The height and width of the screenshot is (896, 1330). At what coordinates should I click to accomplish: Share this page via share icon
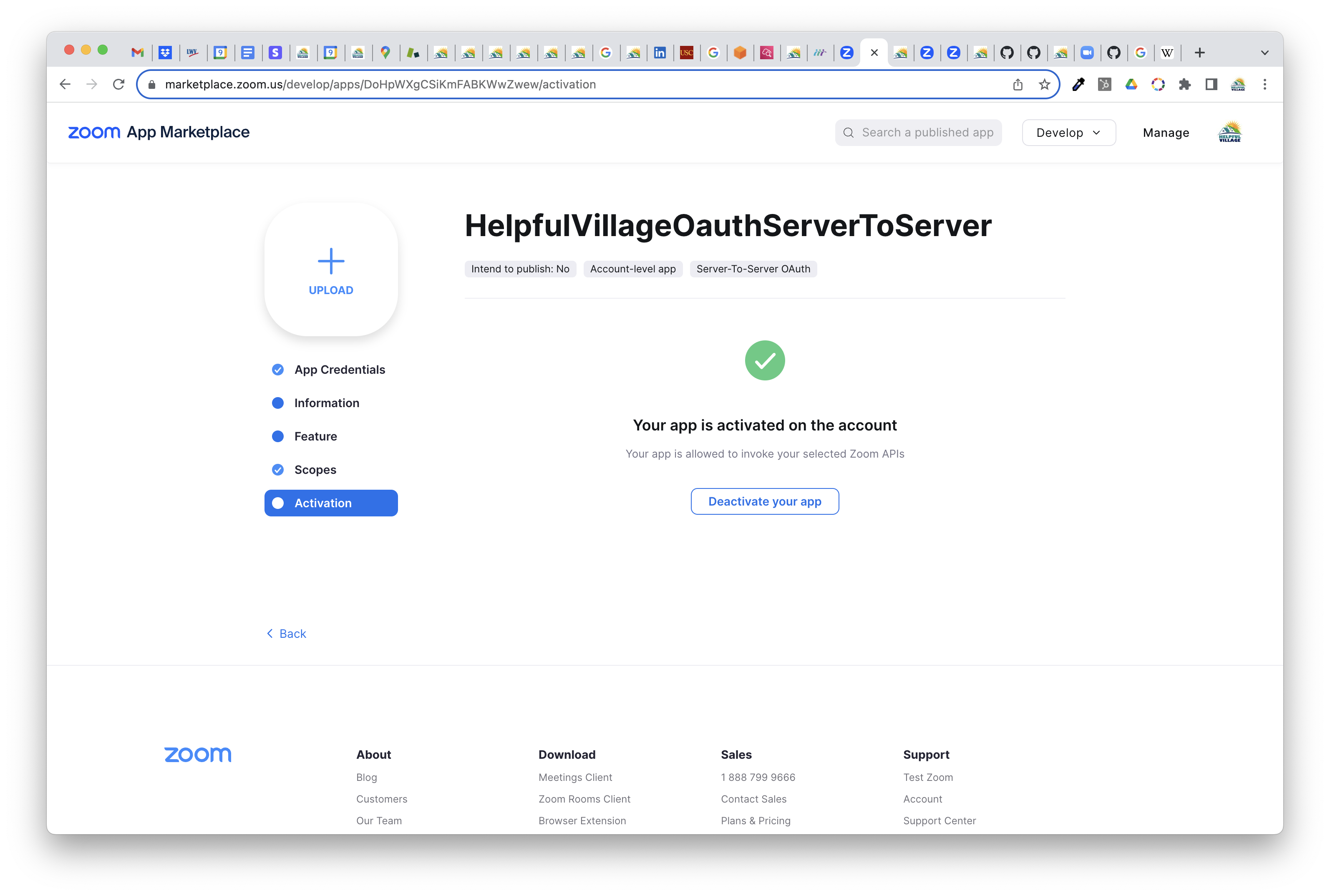(1018, 85)
